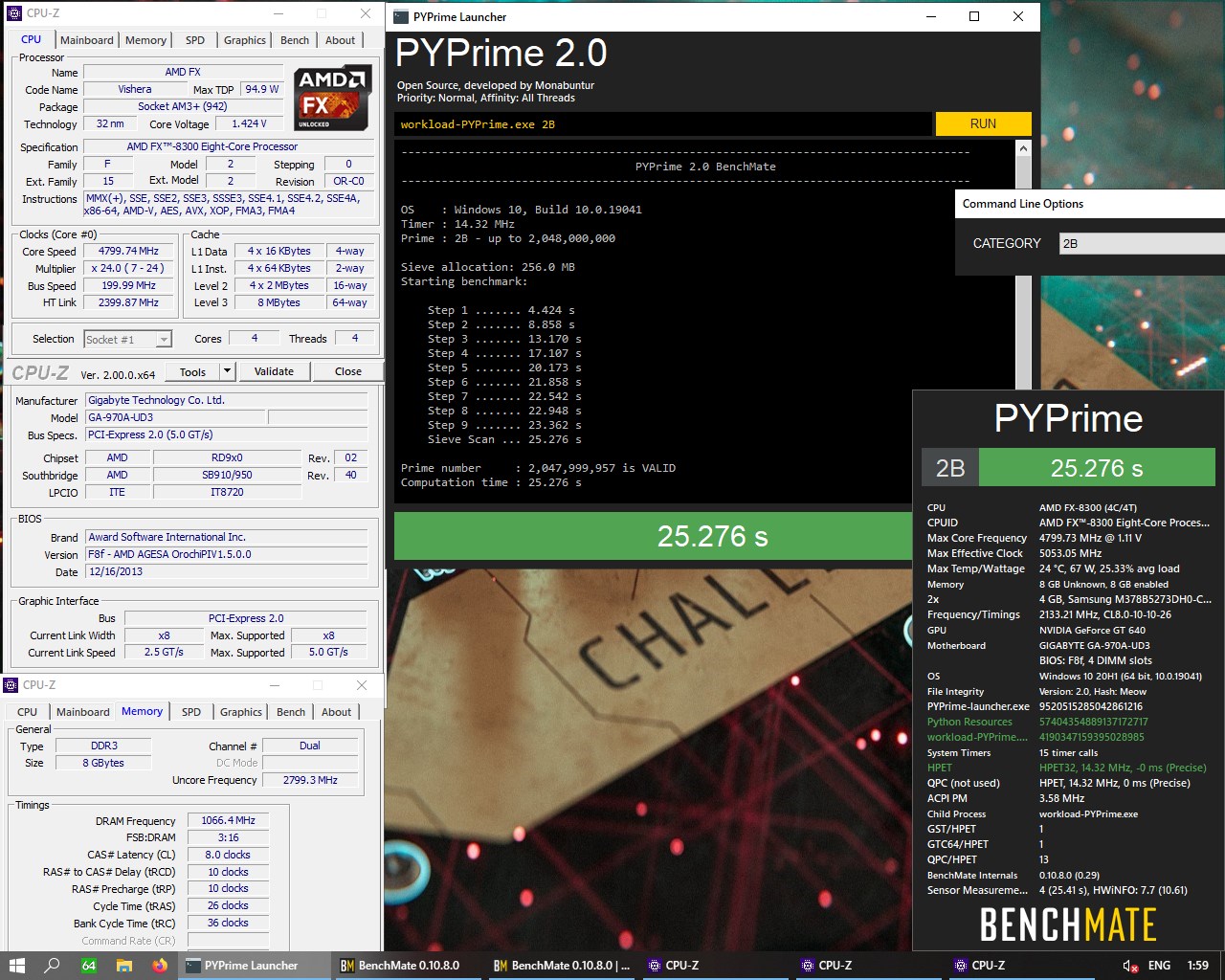Maximize the PYPrime Launcher window

pyautogui.click(x=974, y=16)
